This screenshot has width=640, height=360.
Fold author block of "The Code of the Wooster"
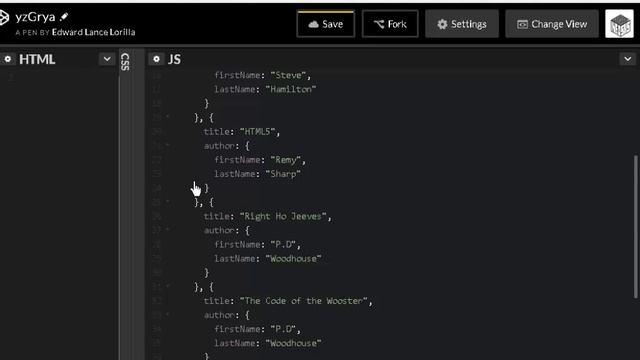tap(167, 314)
